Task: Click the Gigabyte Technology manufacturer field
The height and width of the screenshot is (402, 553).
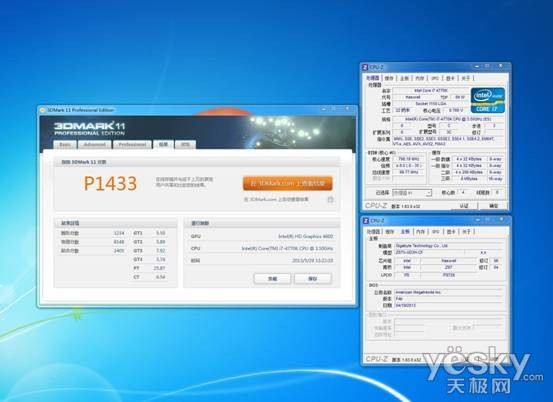Action: pos(449,245)
